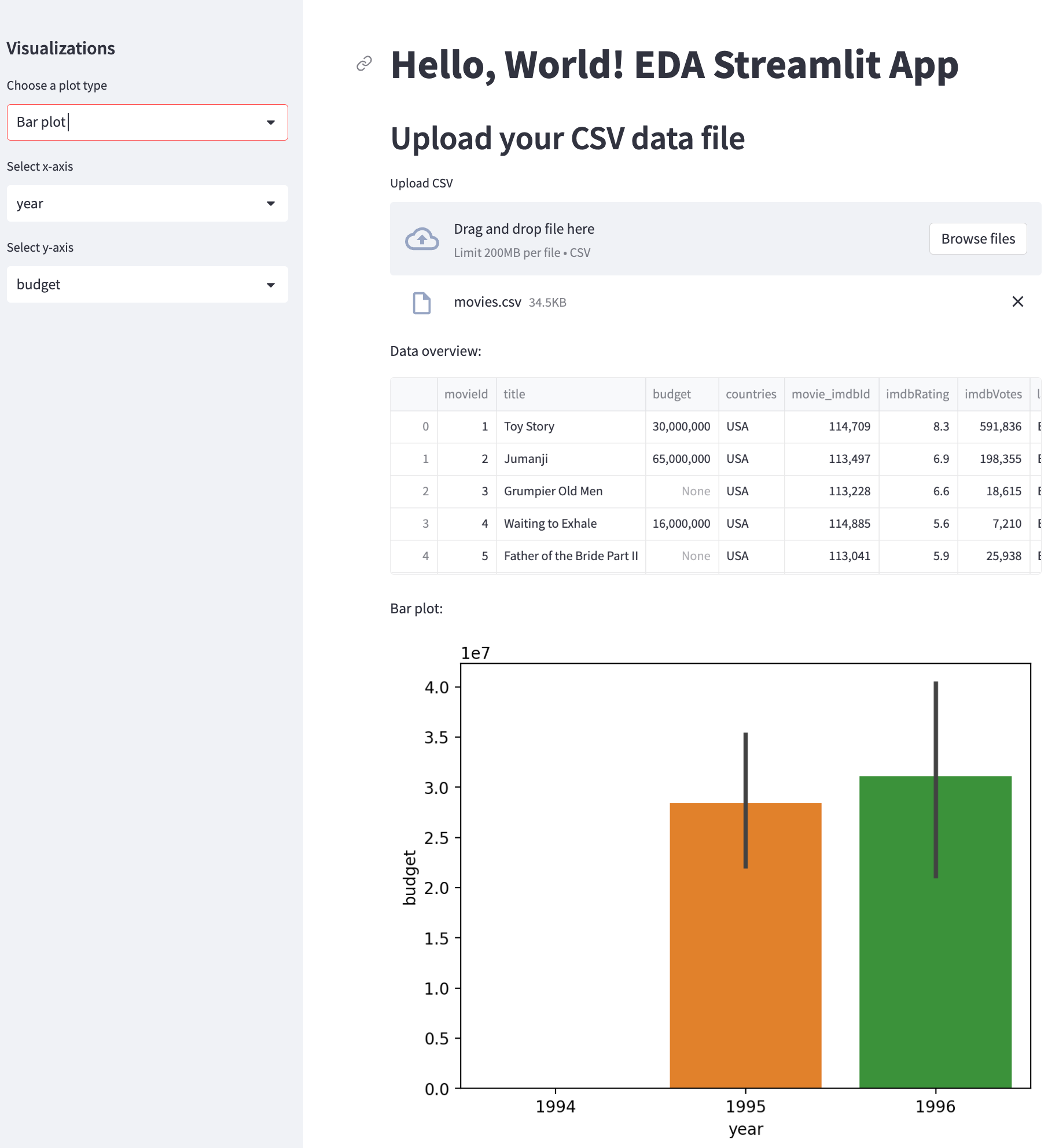The image size is (1059, 1148).
Task: Click the Browse files button
Action: click(977, 239)
